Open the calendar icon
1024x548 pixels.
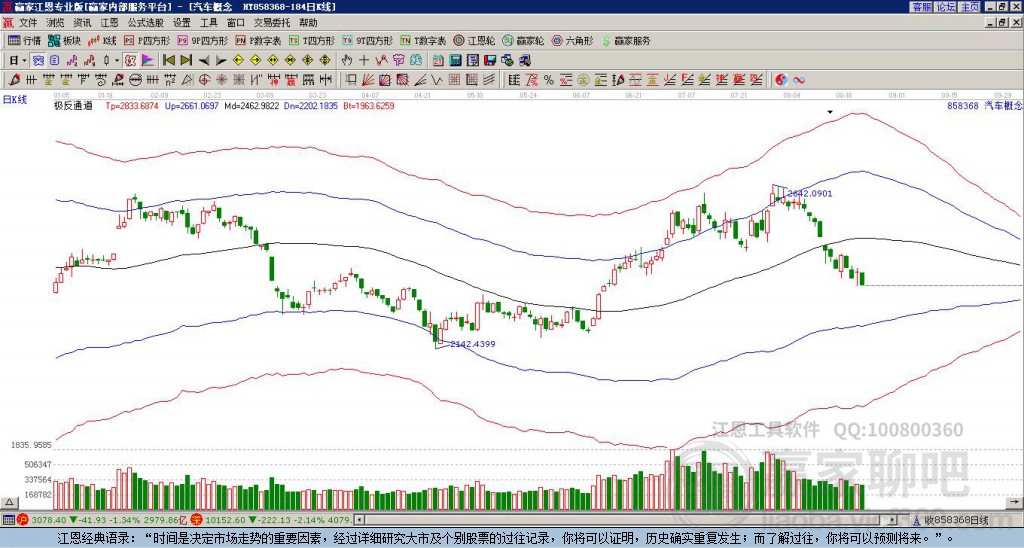tap(438, 61)
